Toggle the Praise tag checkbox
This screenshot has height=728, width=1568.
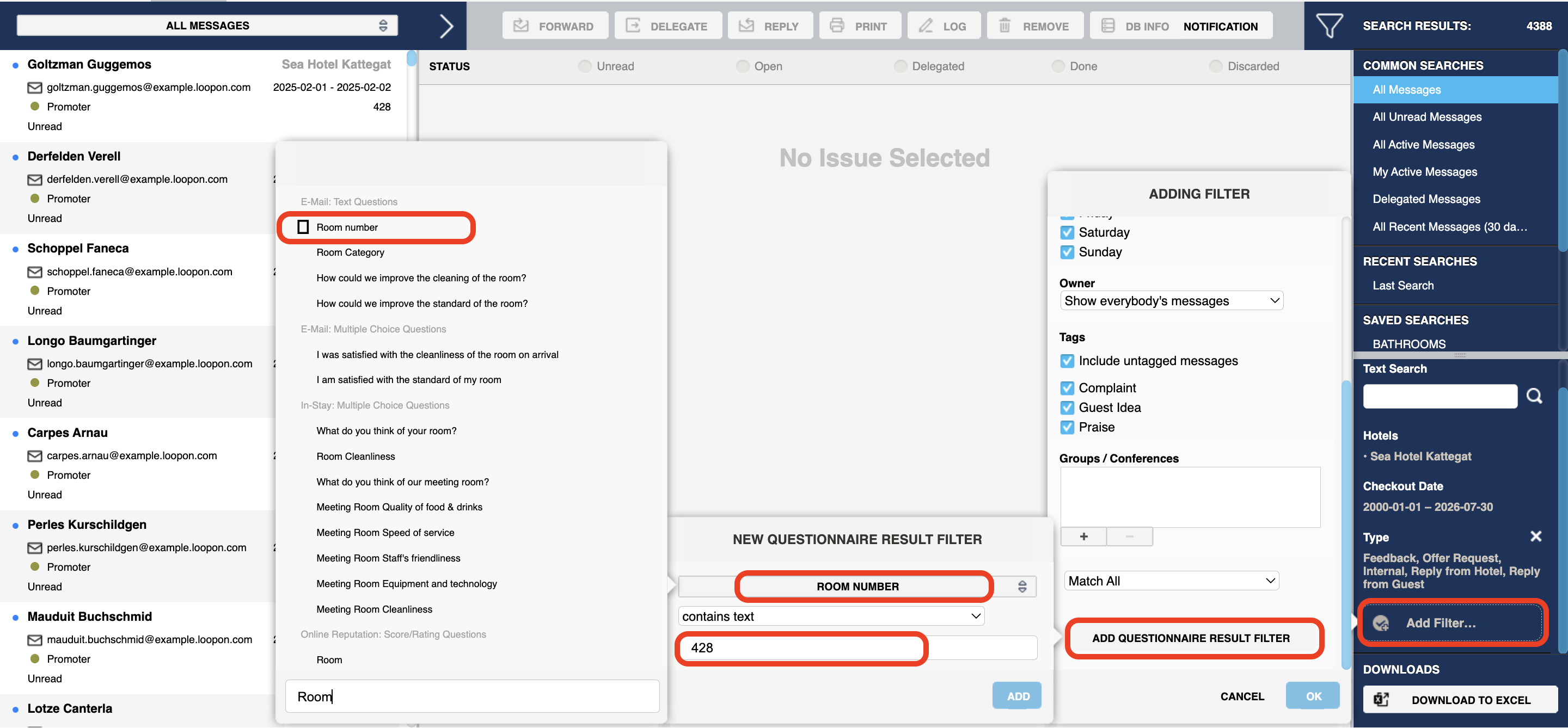[1067, 427]
